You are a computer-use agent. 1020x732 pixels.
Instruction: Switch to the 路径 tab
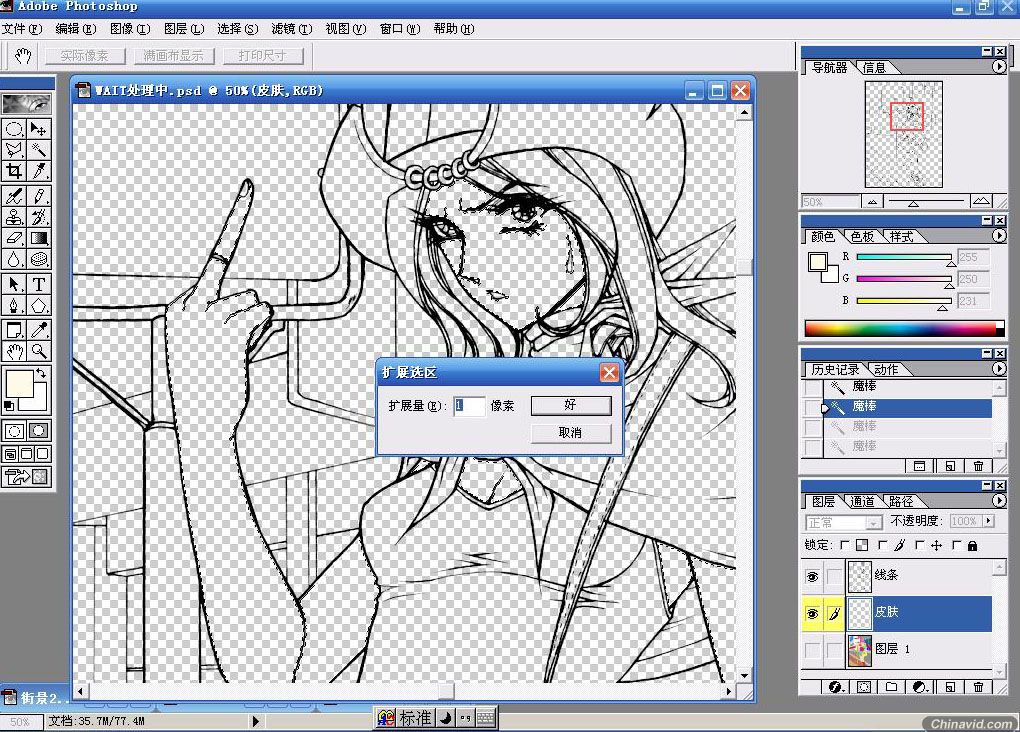pyautogui.click(x=901, y=501)
